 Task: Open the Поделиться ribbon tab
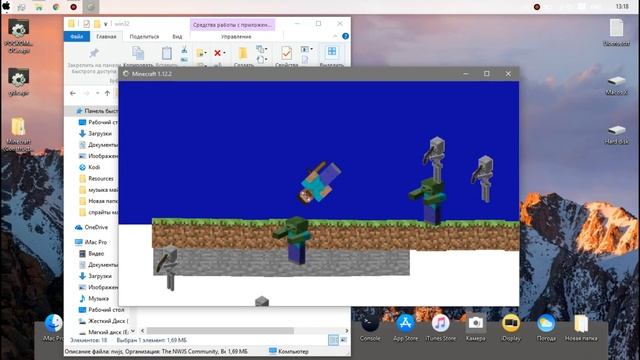pyautogui.click(x=144, y=36)
